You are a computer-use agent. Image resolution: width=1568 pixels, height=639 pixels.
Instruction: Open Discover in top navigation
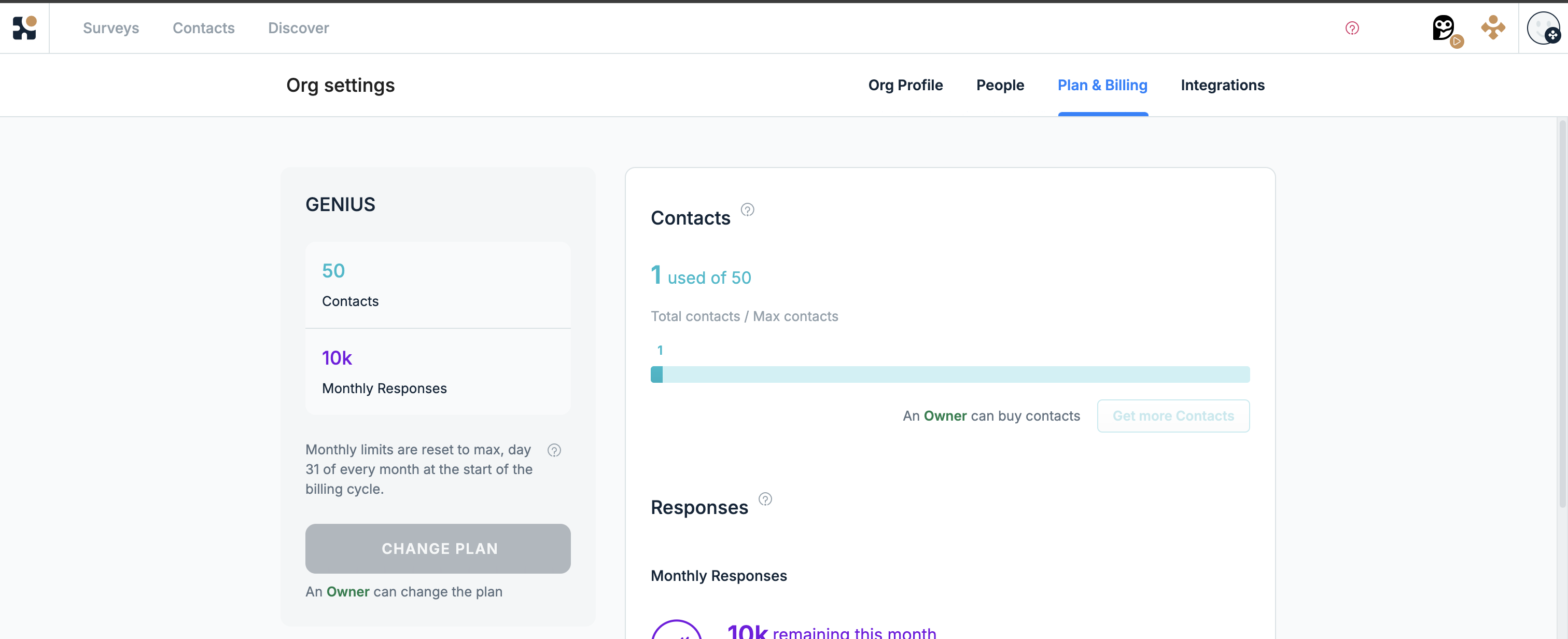click(298, 28)
